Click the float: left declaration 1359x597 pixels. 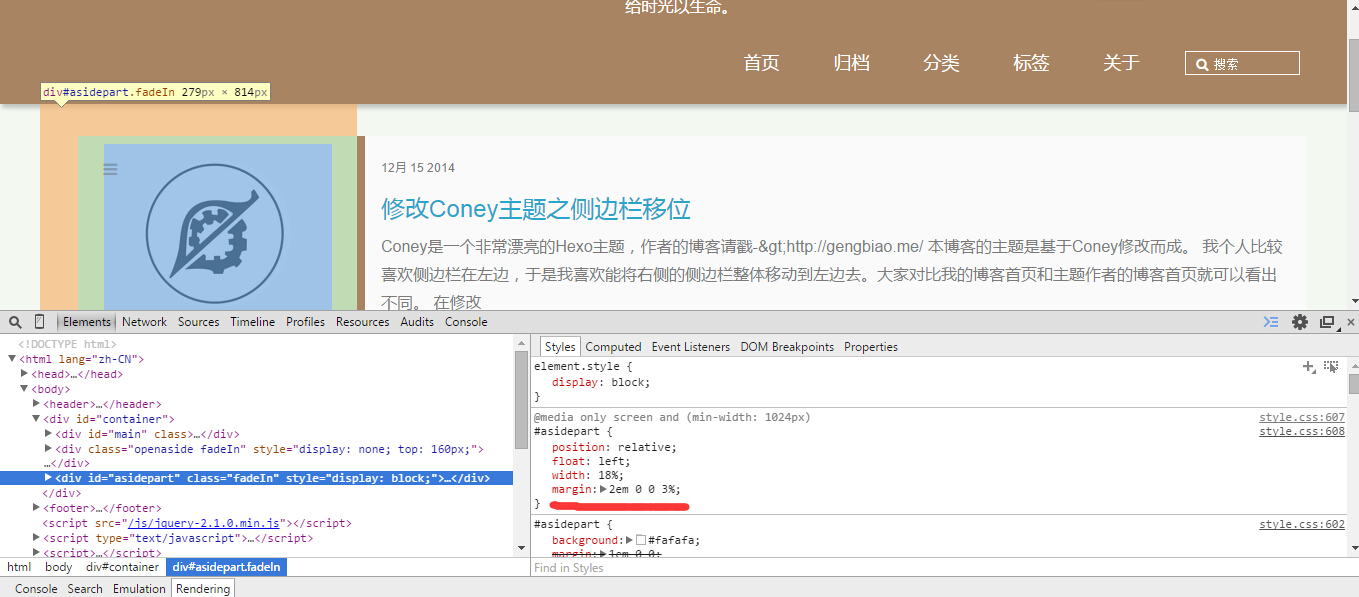click(592, 461)
